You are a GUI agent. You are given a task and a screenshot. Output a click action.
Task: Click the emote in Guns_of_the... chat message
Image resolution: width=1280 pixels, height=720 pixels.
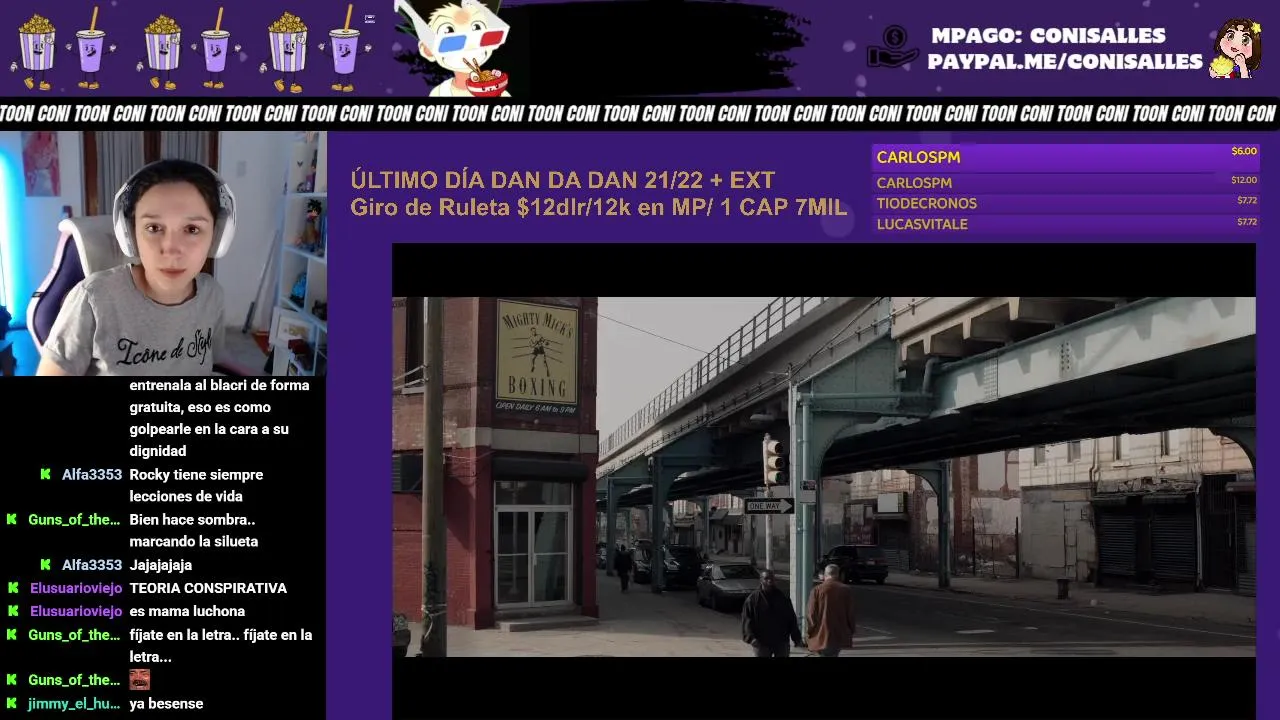tap(139, 680)
